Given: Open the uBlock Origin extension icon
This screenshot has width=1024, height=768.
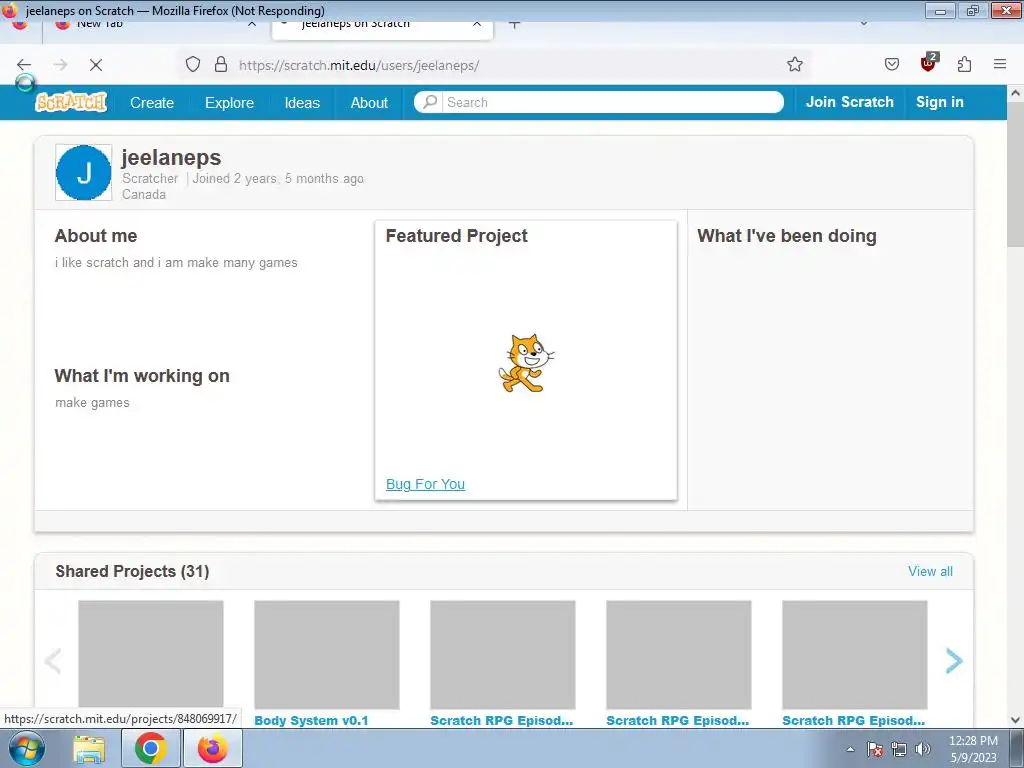Looking at the screenshot, I should click(x=929, y=63).
